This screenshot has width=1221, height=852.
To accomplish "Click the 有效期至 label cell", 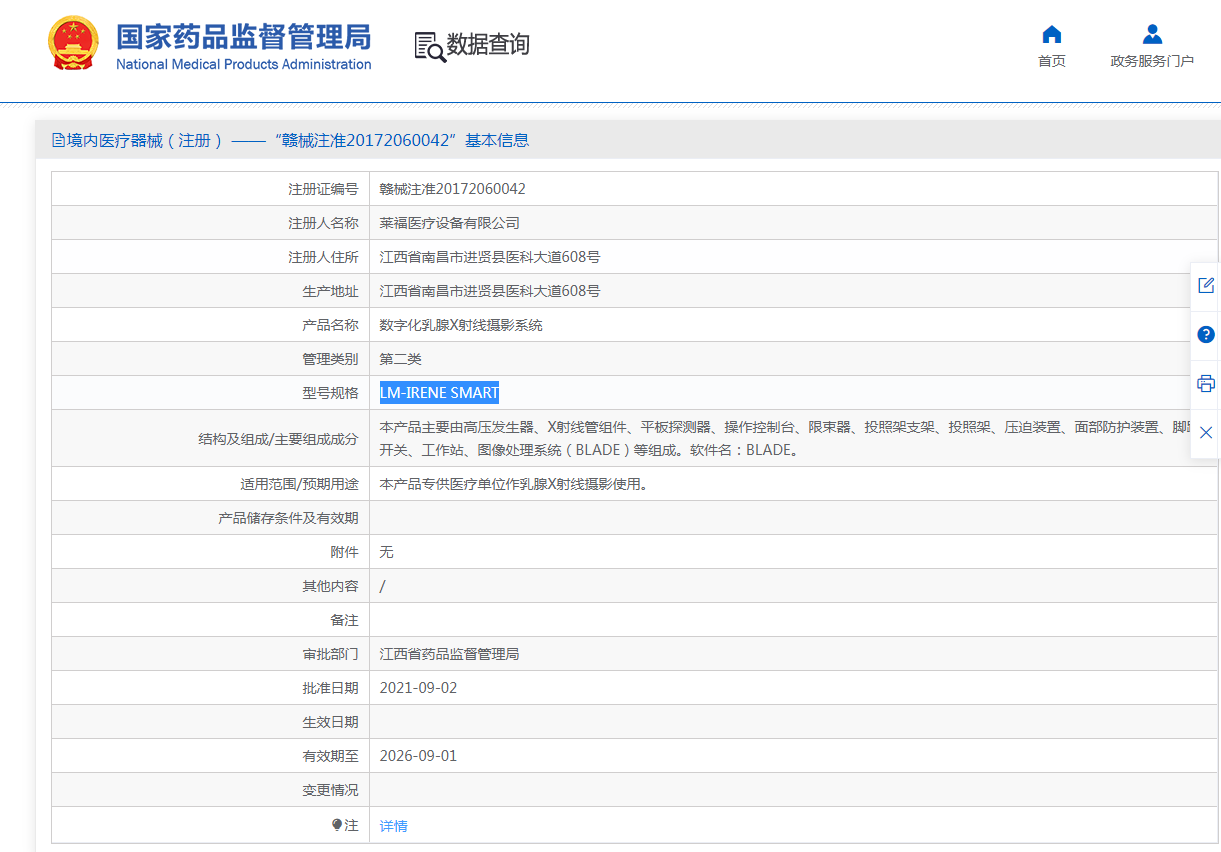I will click(x=211, y=756).
